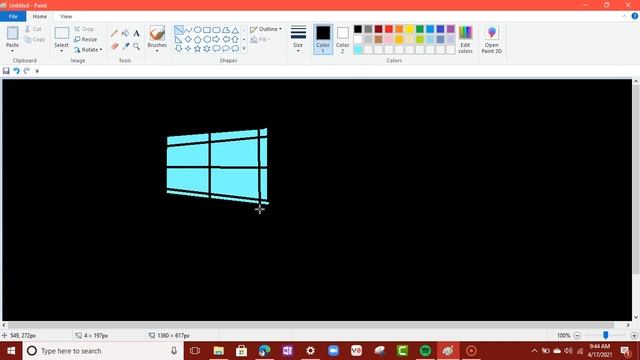Switch to the View tab

tap(66, 16)
